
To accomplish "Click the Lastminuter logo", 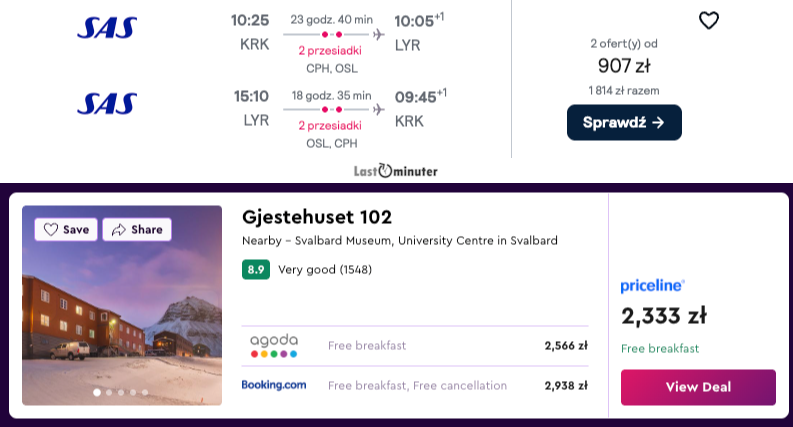I will 395,171.
